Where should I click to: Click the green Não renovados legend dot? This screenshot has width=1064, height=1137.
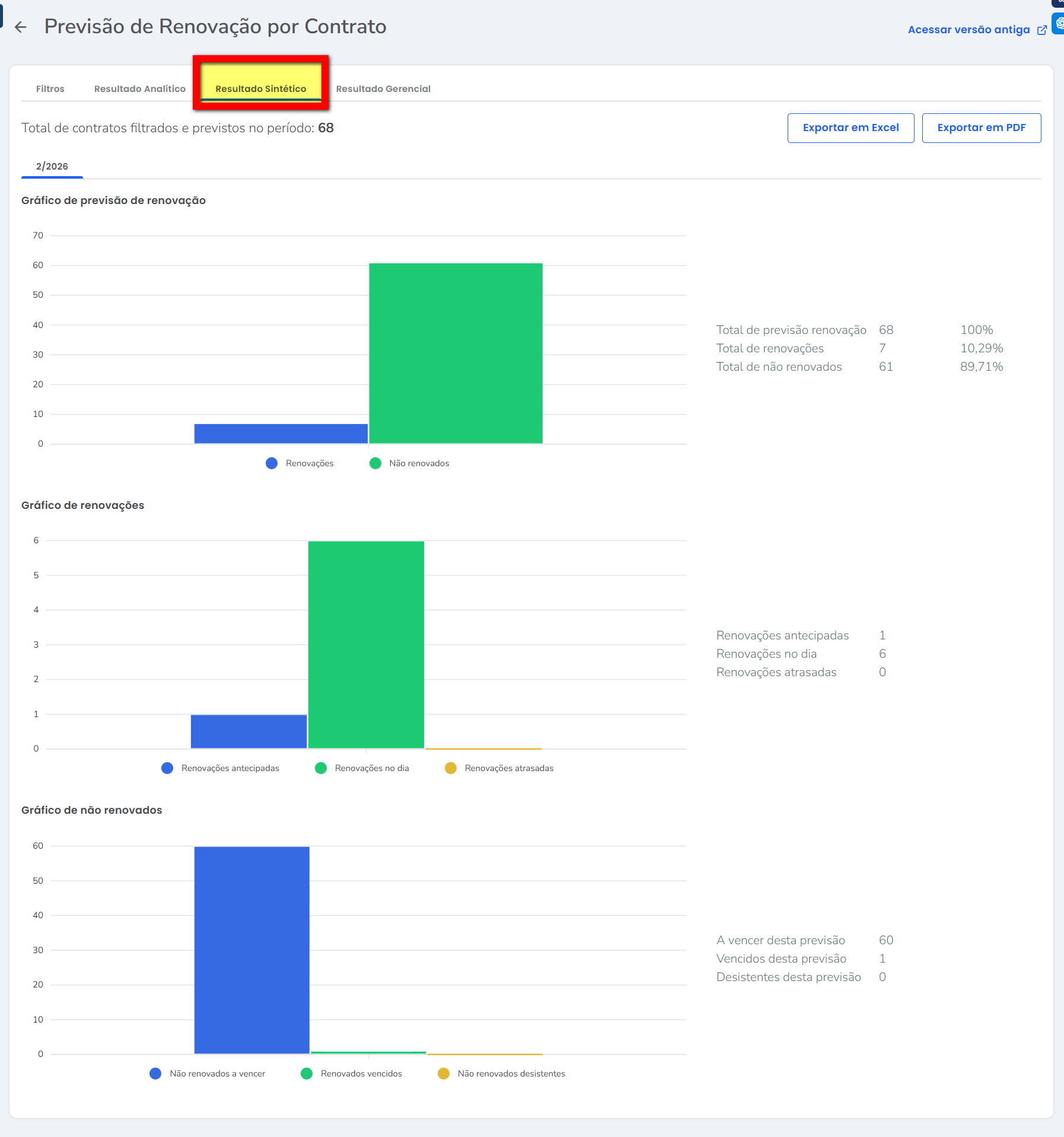coord(375,463)
